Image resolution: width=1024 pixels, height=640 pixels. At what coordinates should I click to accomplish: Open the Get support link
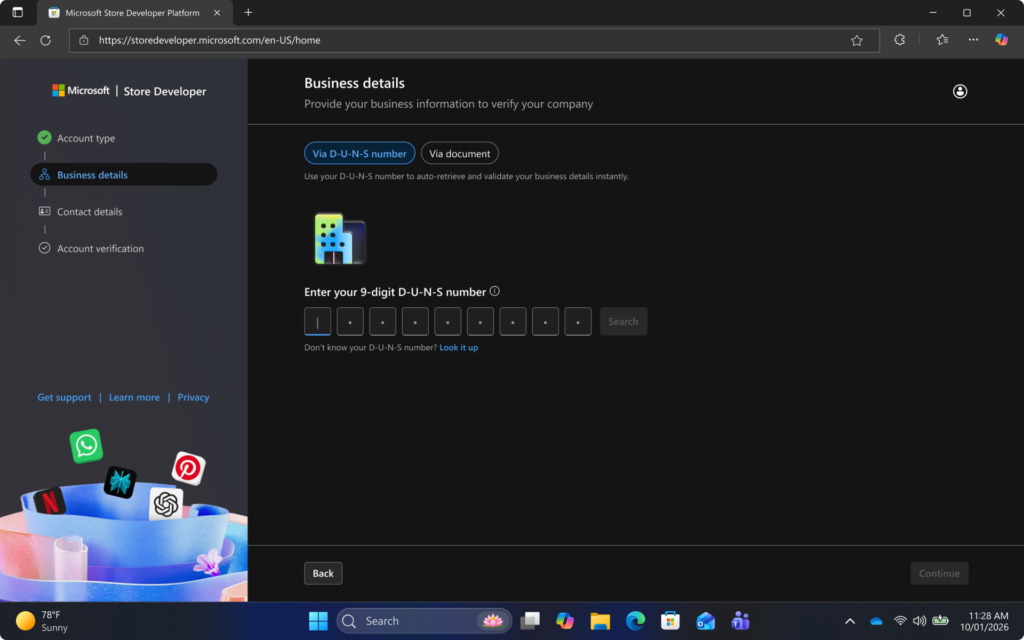(x=64, y=397)
